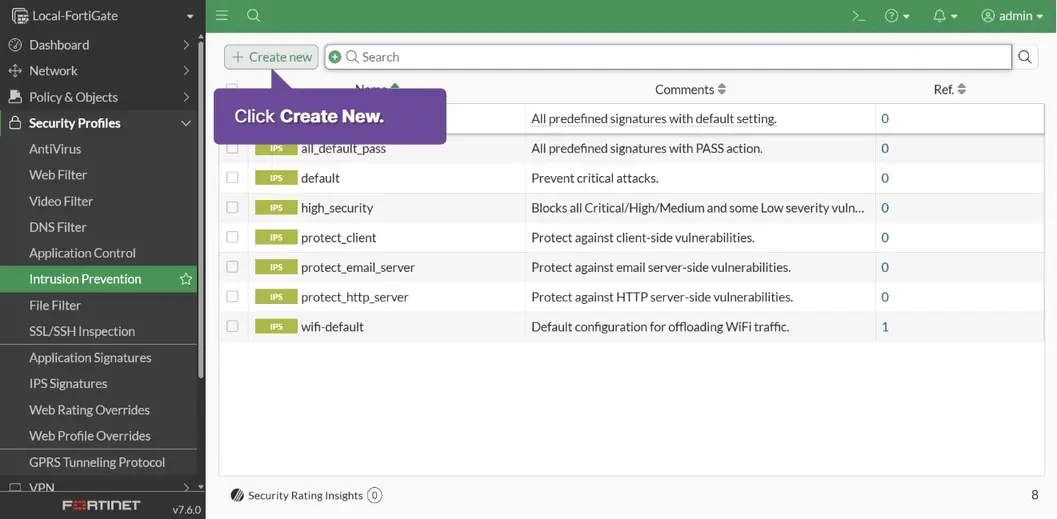1057x519 pixels.
Task: Open the help question mark menu
Action: point(897,16)
